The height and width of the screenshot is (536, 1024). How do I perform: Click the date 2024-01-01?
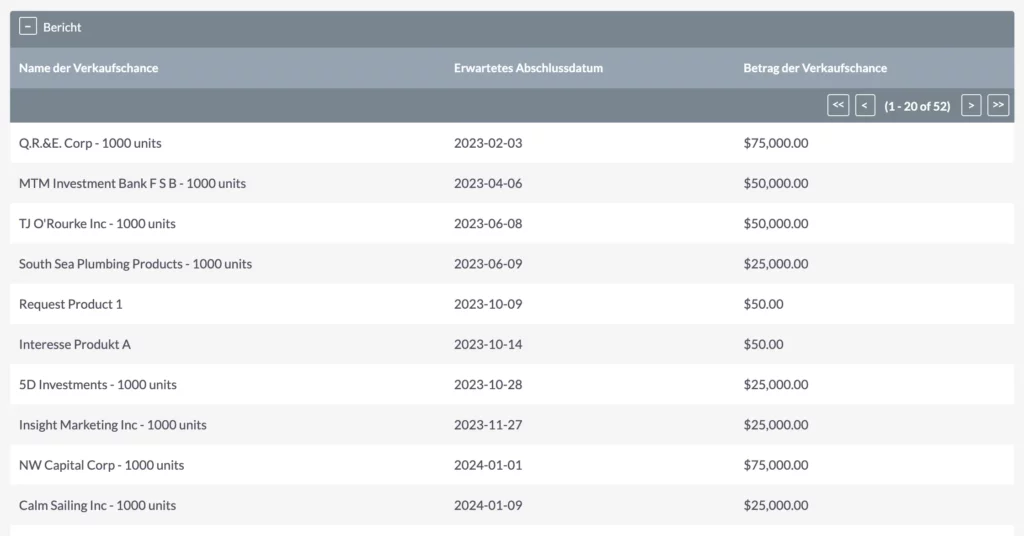click(x=488, y=465)
